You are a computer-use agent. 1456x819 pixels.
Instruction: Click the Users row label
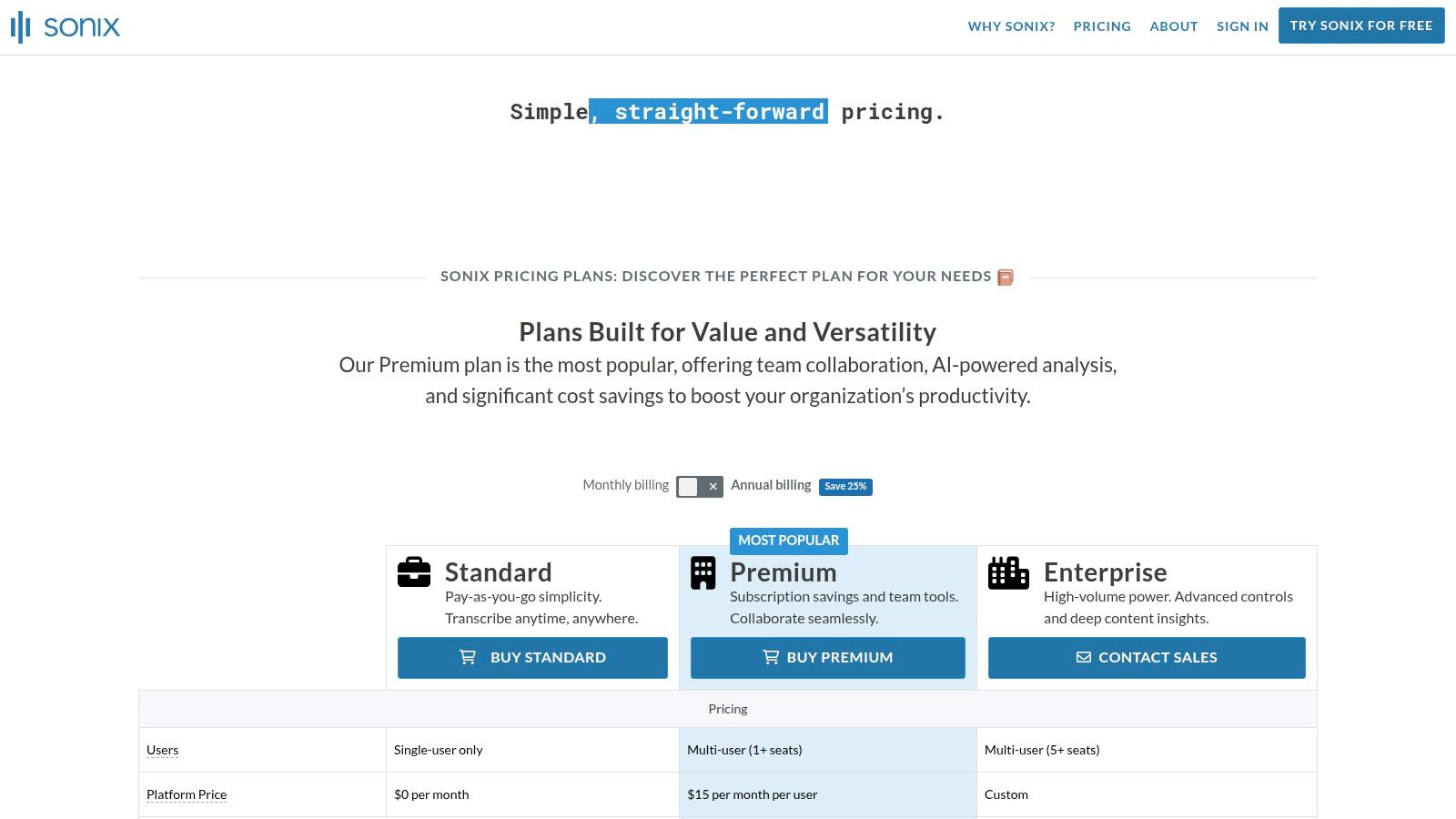coord(162,750)
